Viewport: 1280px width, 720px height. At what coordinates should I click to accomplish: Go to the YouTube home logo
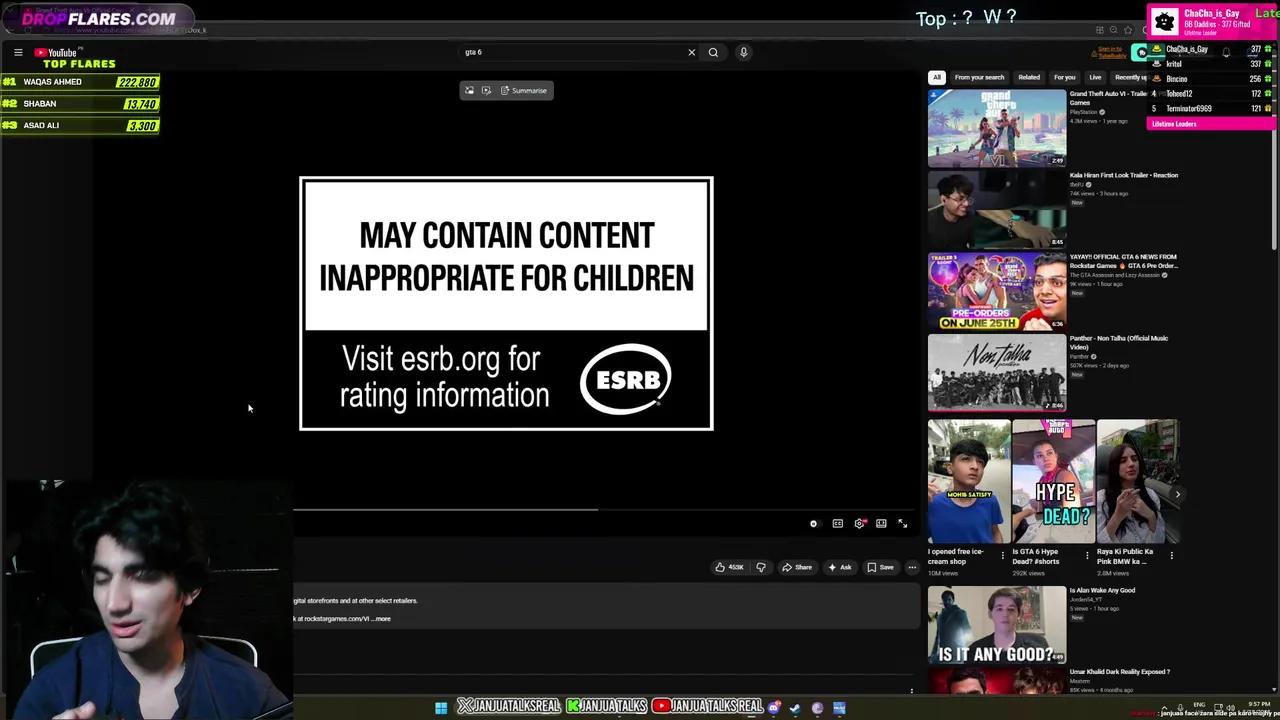click(x=56, y=52)
